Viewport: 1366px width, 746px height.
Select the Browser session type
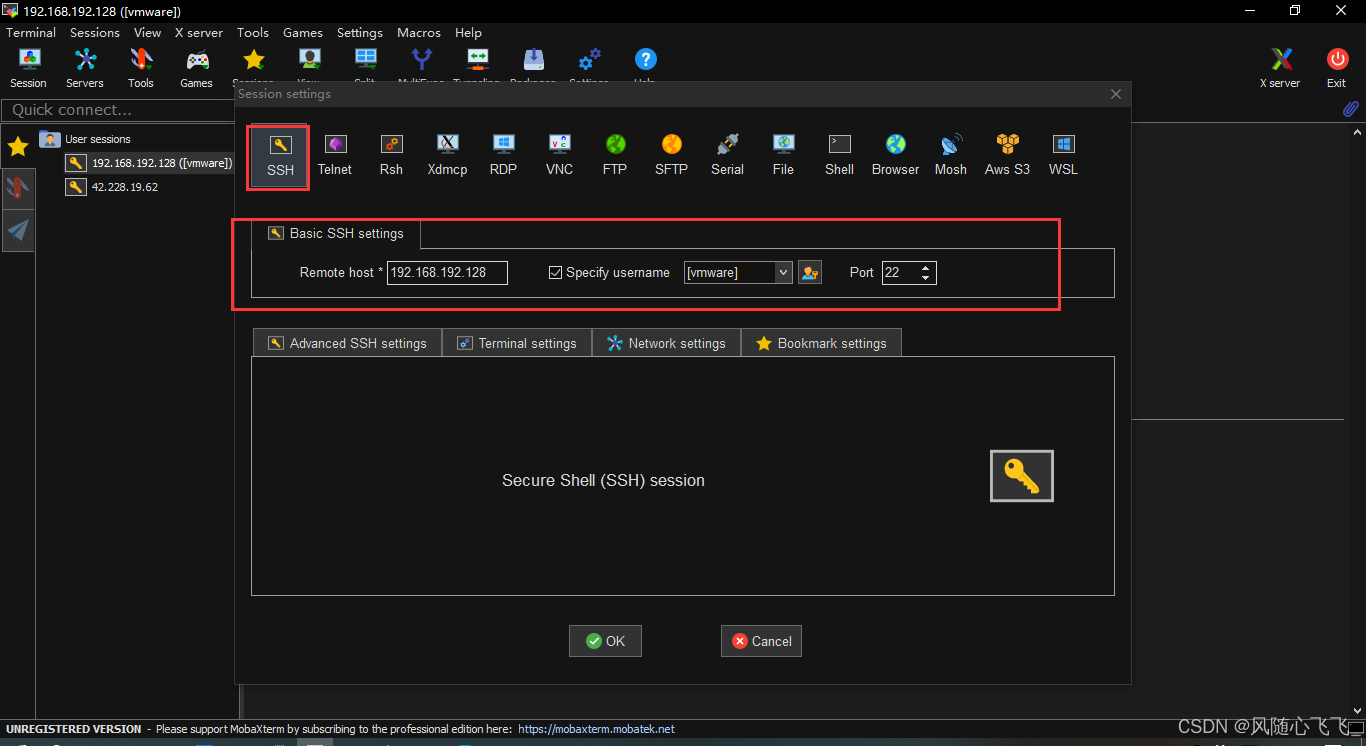[895, 157]
